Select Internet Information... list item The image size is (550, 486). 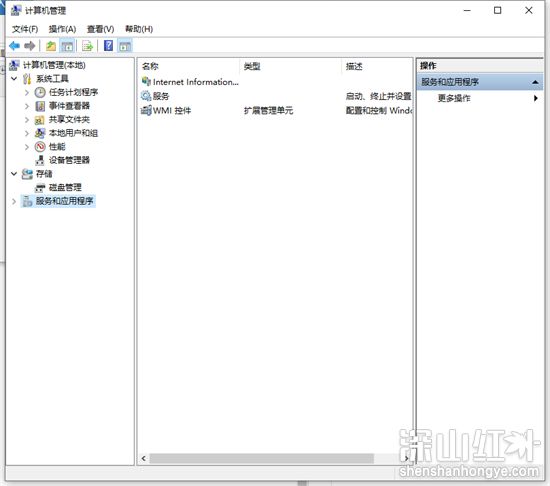pos(196,82)
